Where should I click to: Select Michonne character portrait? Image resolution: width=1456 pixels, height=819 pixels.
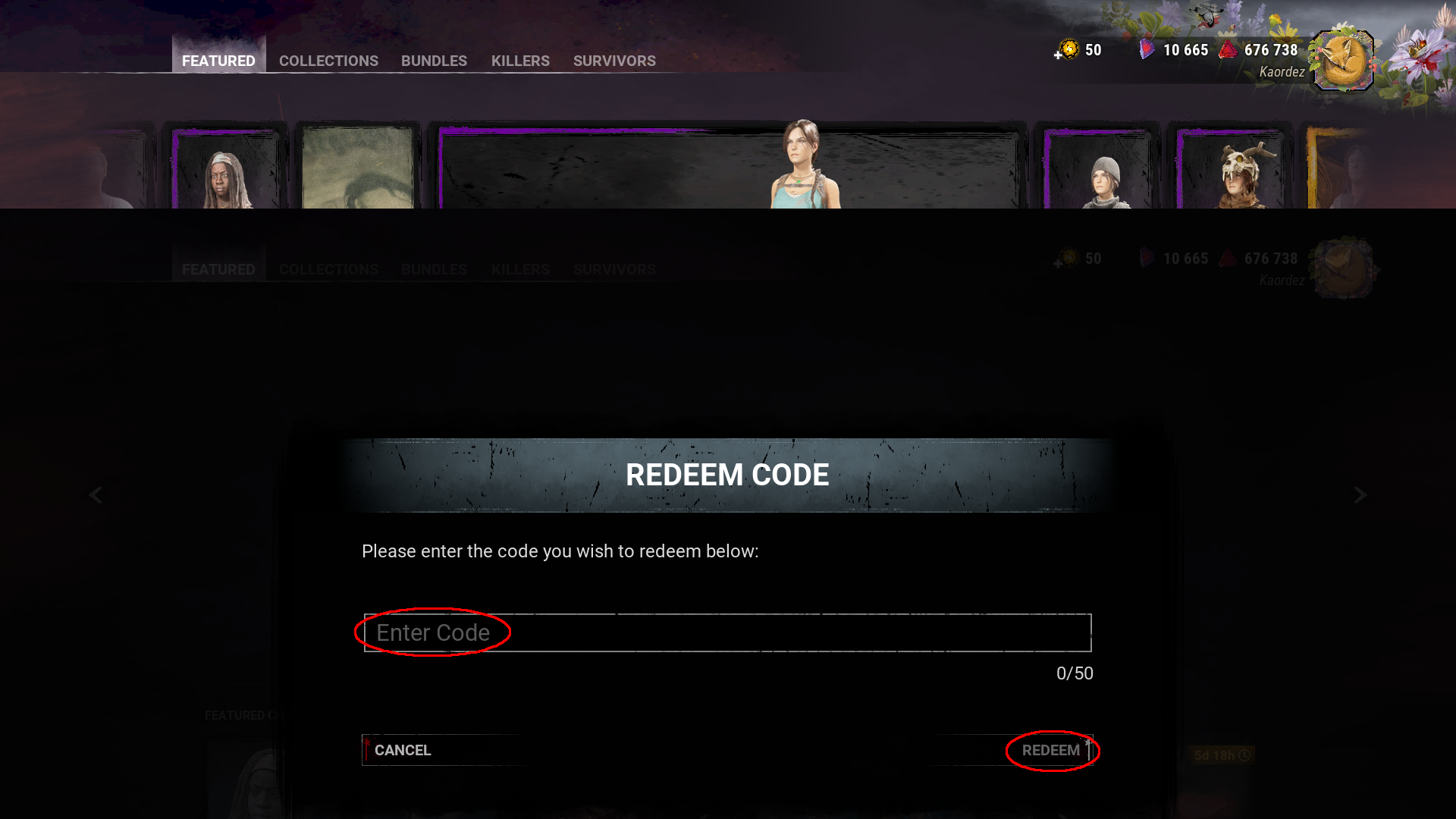224,168
